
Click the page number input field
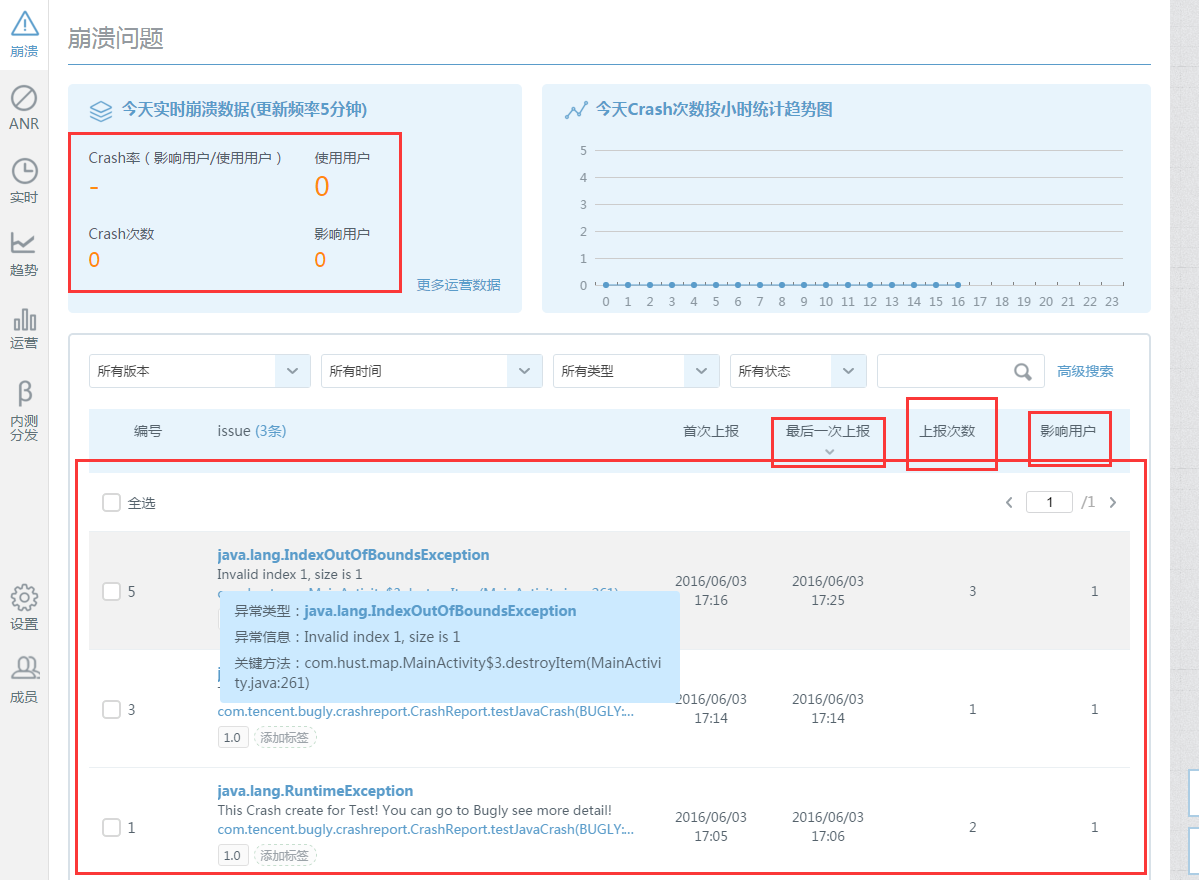coord(1049,502)
